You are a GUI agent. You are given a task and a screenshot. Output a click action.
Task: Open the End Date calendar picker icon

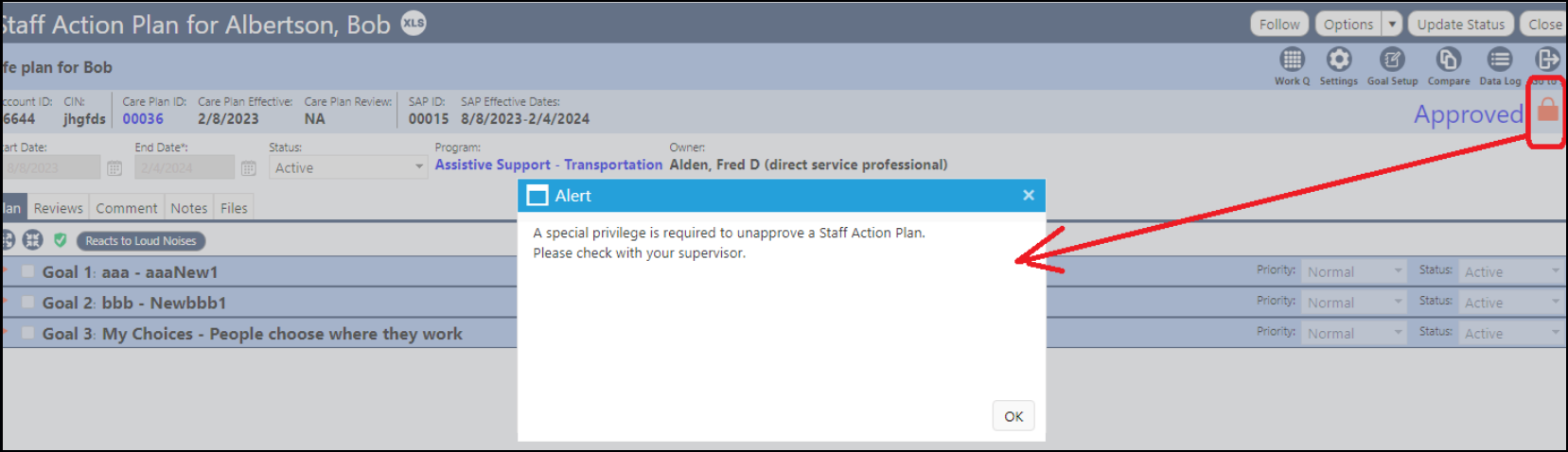pyautogui.click(x=249, y=168)
